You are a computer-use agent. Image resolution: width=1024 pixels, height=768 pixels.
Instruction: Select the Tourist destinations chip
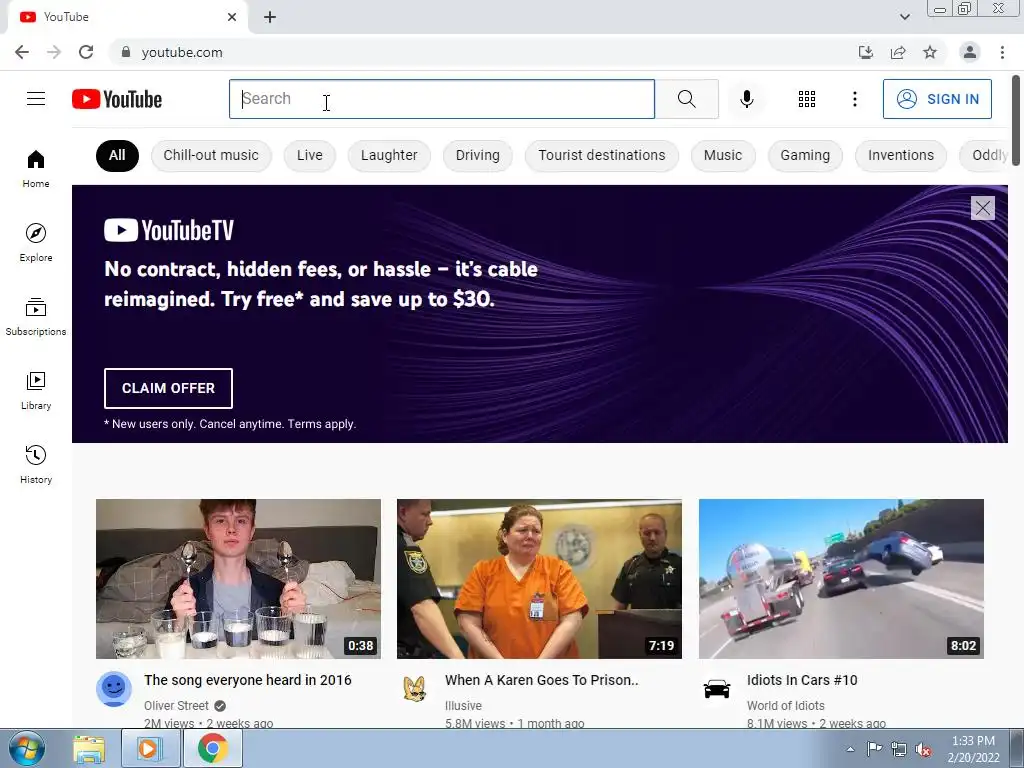point(601,155)
